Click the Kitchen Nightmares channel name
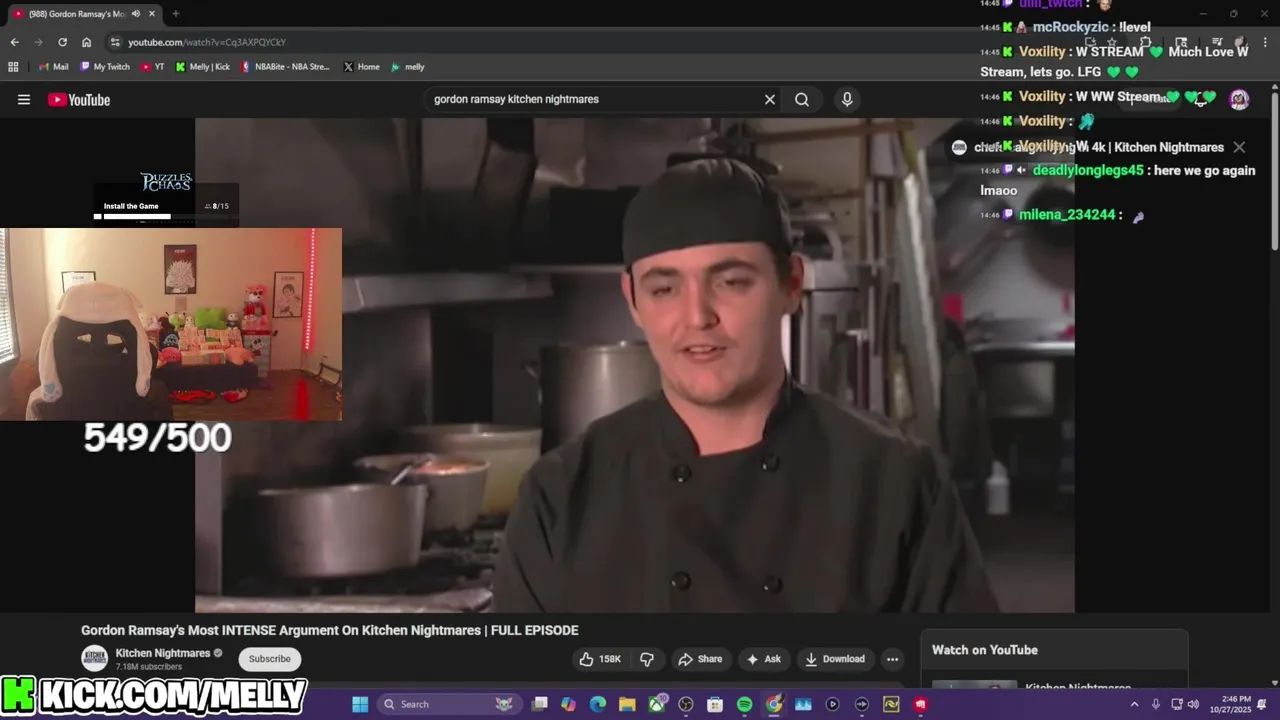The image size is (1280, 720). (163, 653)
